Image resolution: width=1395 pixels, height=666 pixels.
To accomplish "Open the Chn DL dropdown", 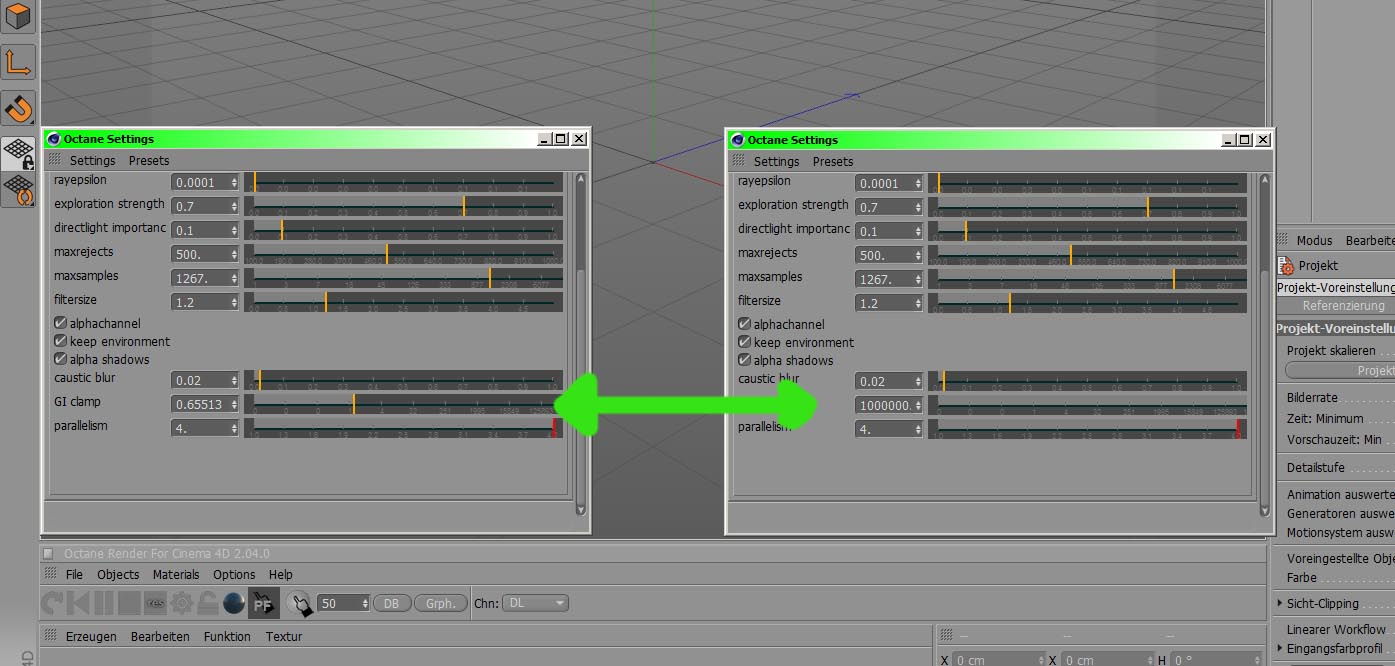I will (535, 603).
